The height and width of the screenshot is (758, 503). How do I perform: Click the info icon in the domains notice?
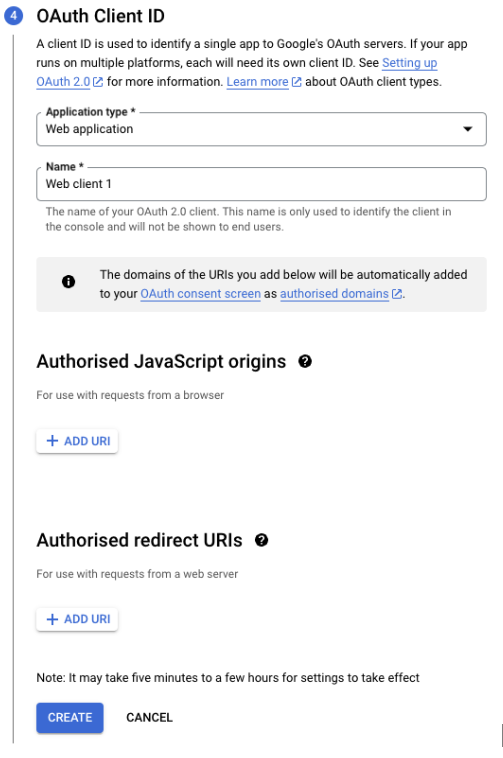coord(69,281)
